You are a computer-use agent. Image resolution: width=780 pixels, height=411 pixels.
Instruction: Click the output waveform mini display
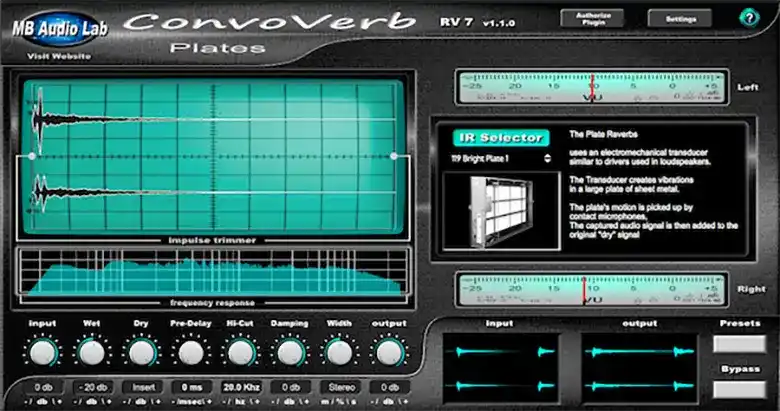click(640, 368)
